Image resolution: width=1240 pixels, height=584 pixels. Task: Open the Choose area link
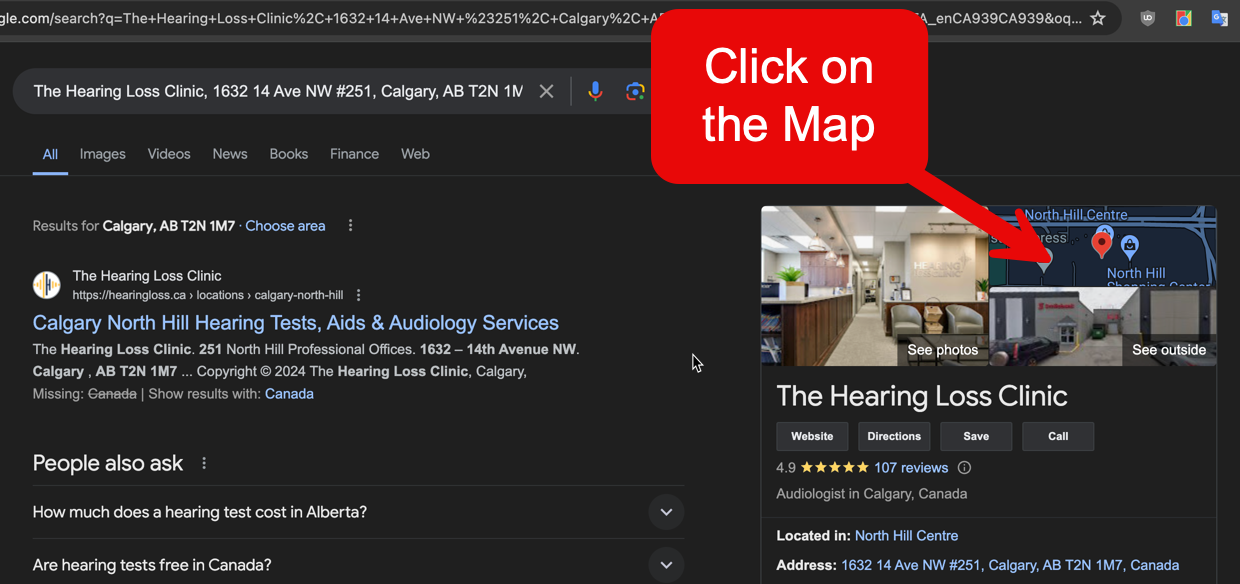pyautogui.click(x=285, y=226)
